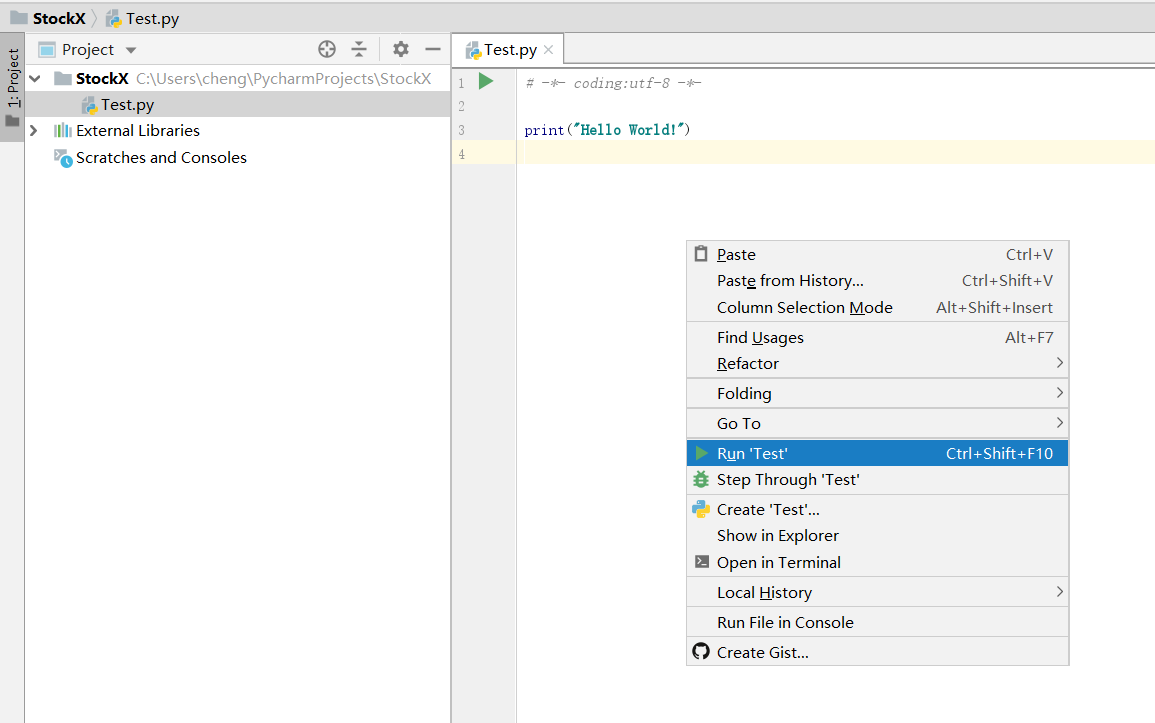Image resolution: width=1155 pixels, height=723 pixels.
Task: Open Project panel settings gear
Action: [x=401, y=49]
